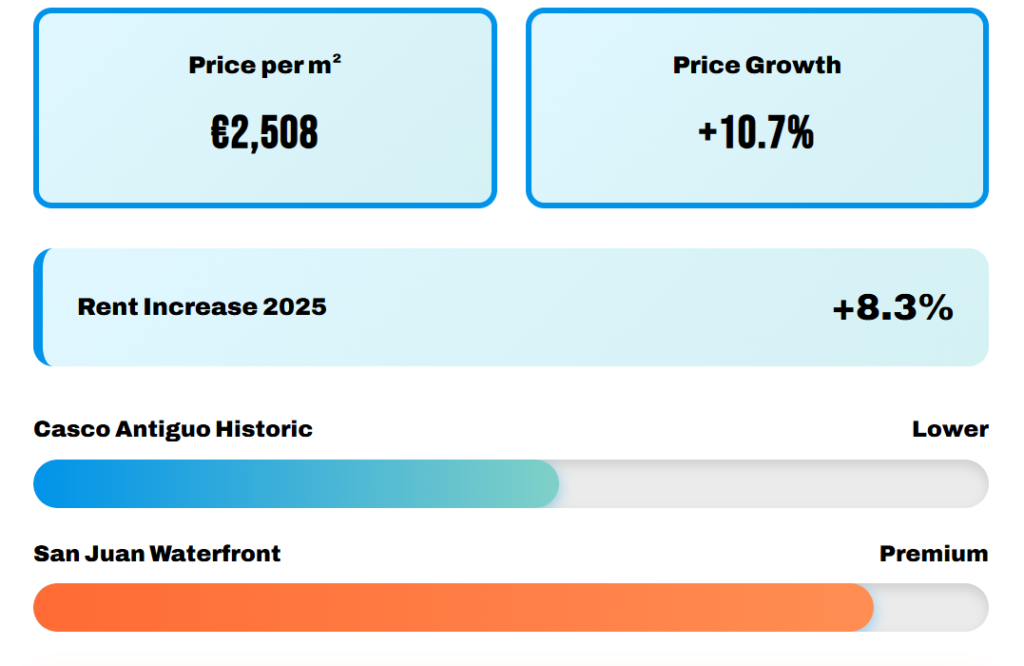The width and height of the screenshot is (1024, 666).
Task: Click the gray empty part of Casco Antiguo bar
Action: click(x=772, y=484)
